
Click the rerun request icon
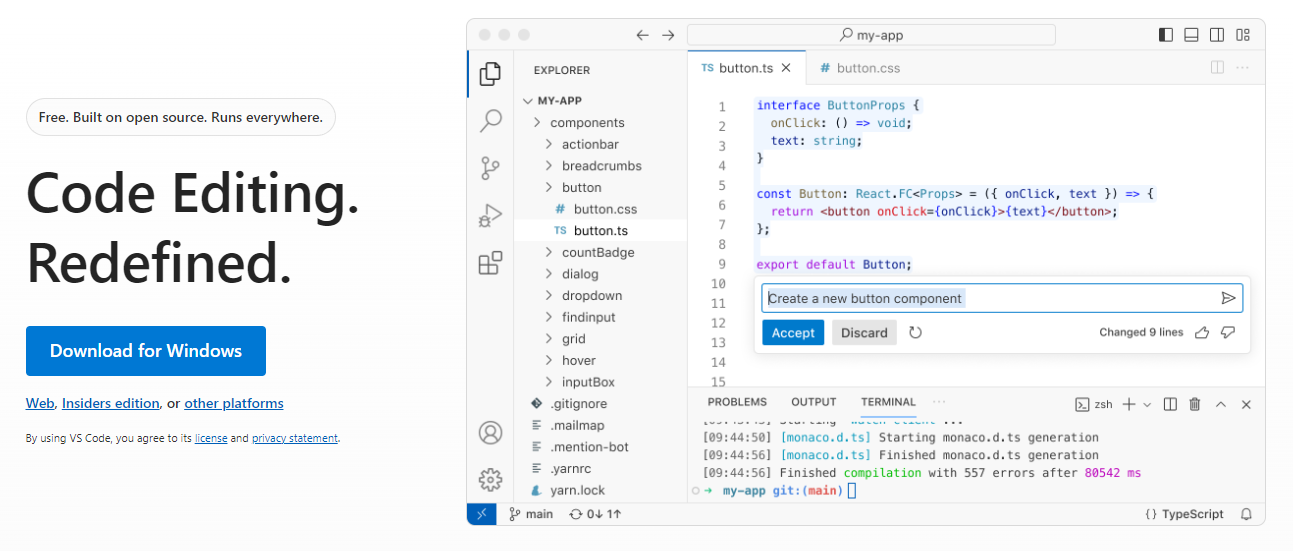[915, 332]
